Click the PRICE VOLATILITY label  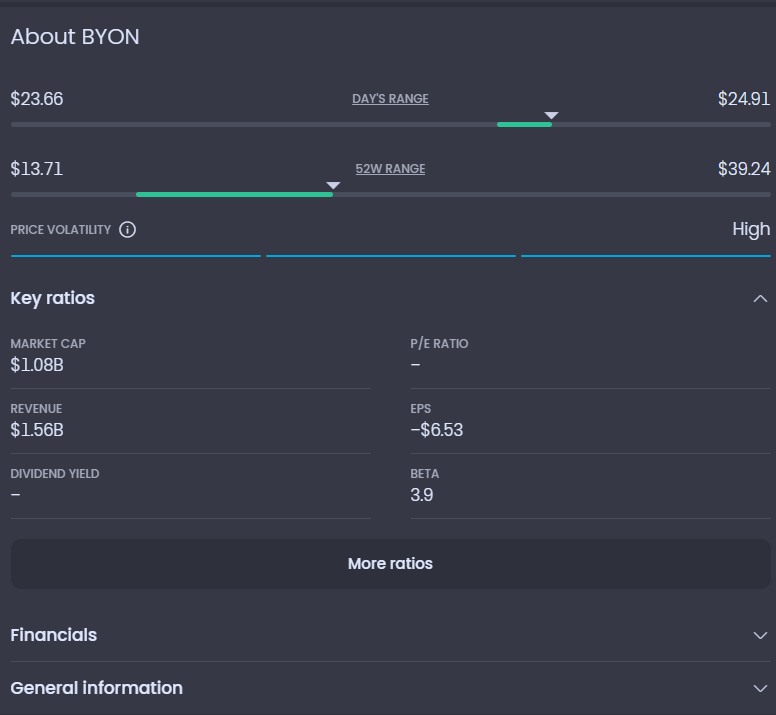(x=61, y=230)
